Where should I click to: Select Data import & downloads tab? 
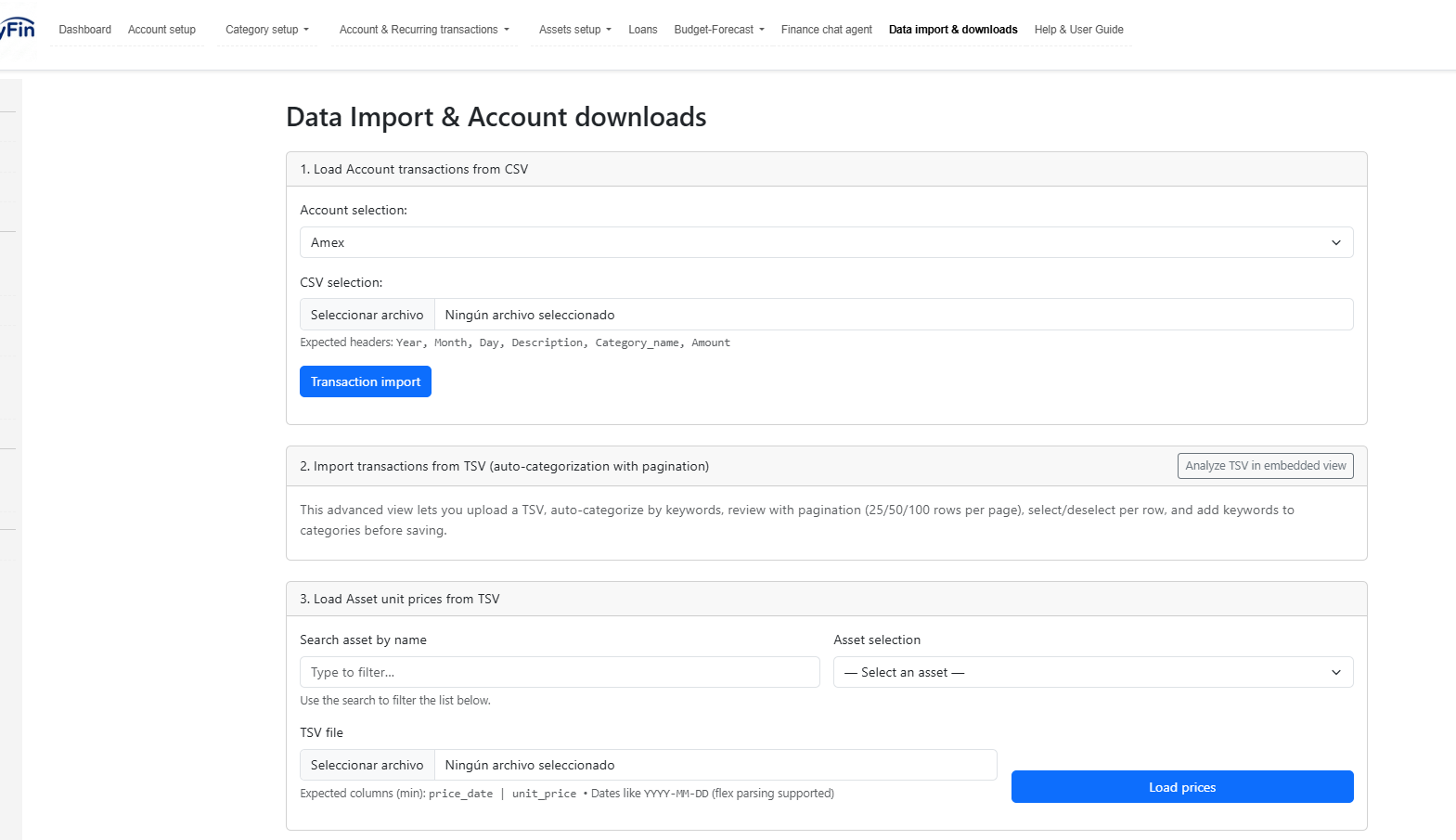click(x=953, y=30)
